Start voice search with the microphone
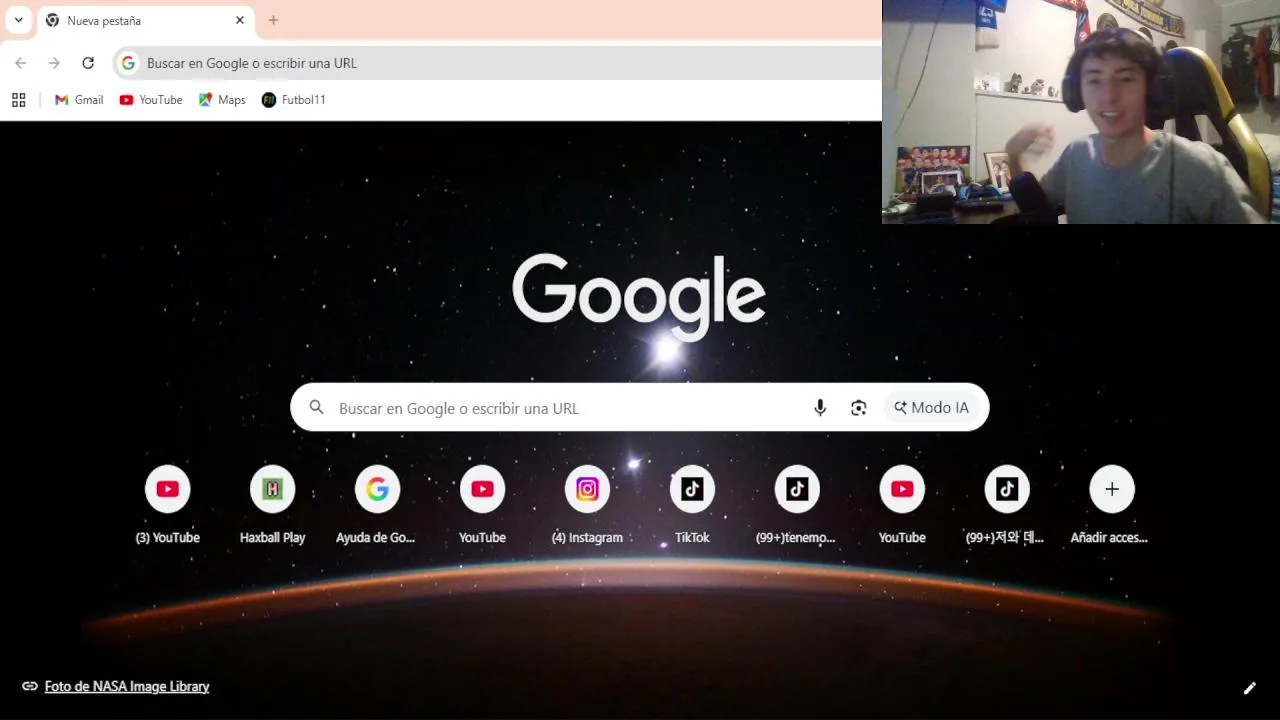The width and height of the screenshot is (1280, 720). click(x=820, y=408)
